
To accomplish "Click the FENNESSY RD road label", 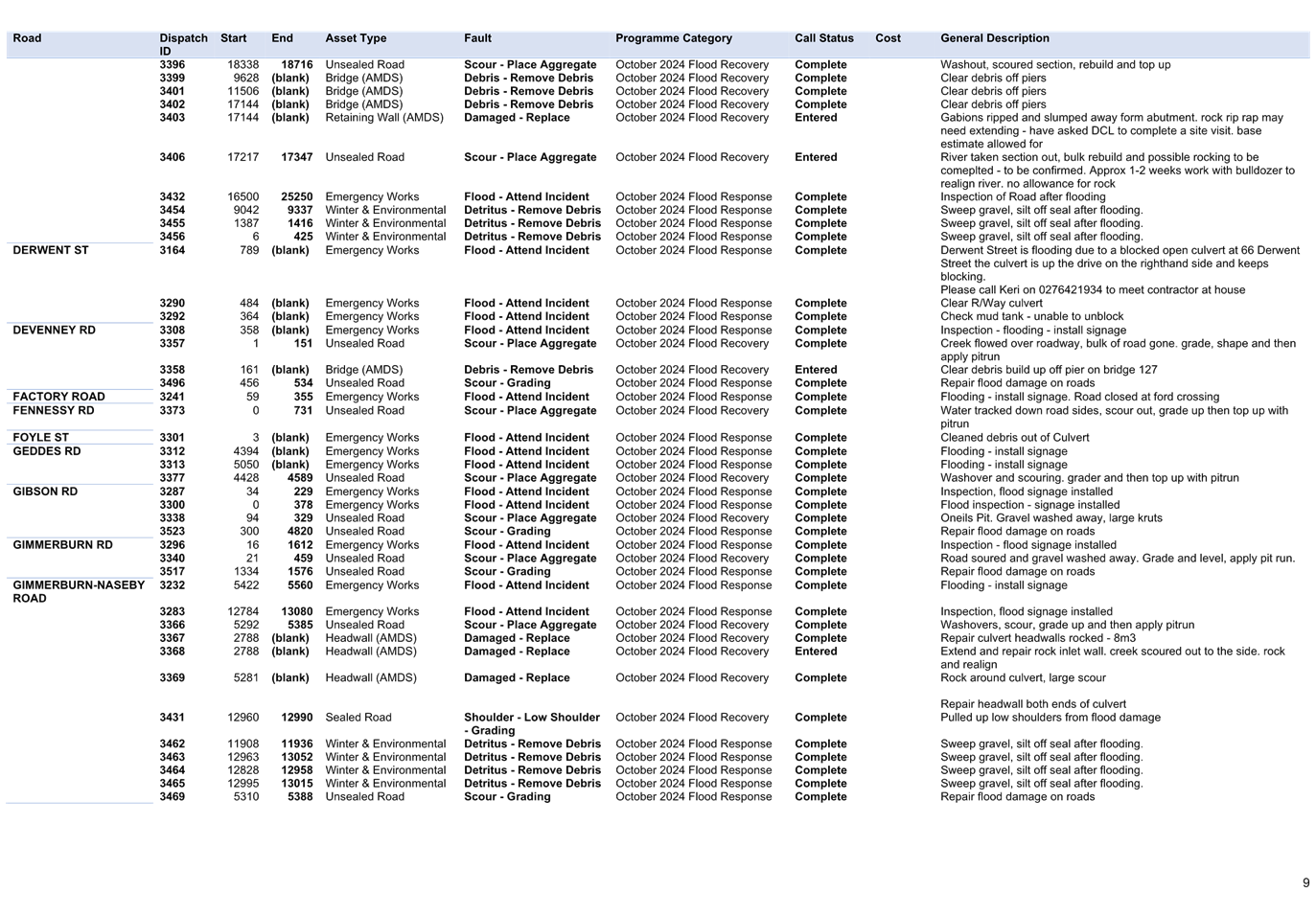I will (x=52, y=410).
